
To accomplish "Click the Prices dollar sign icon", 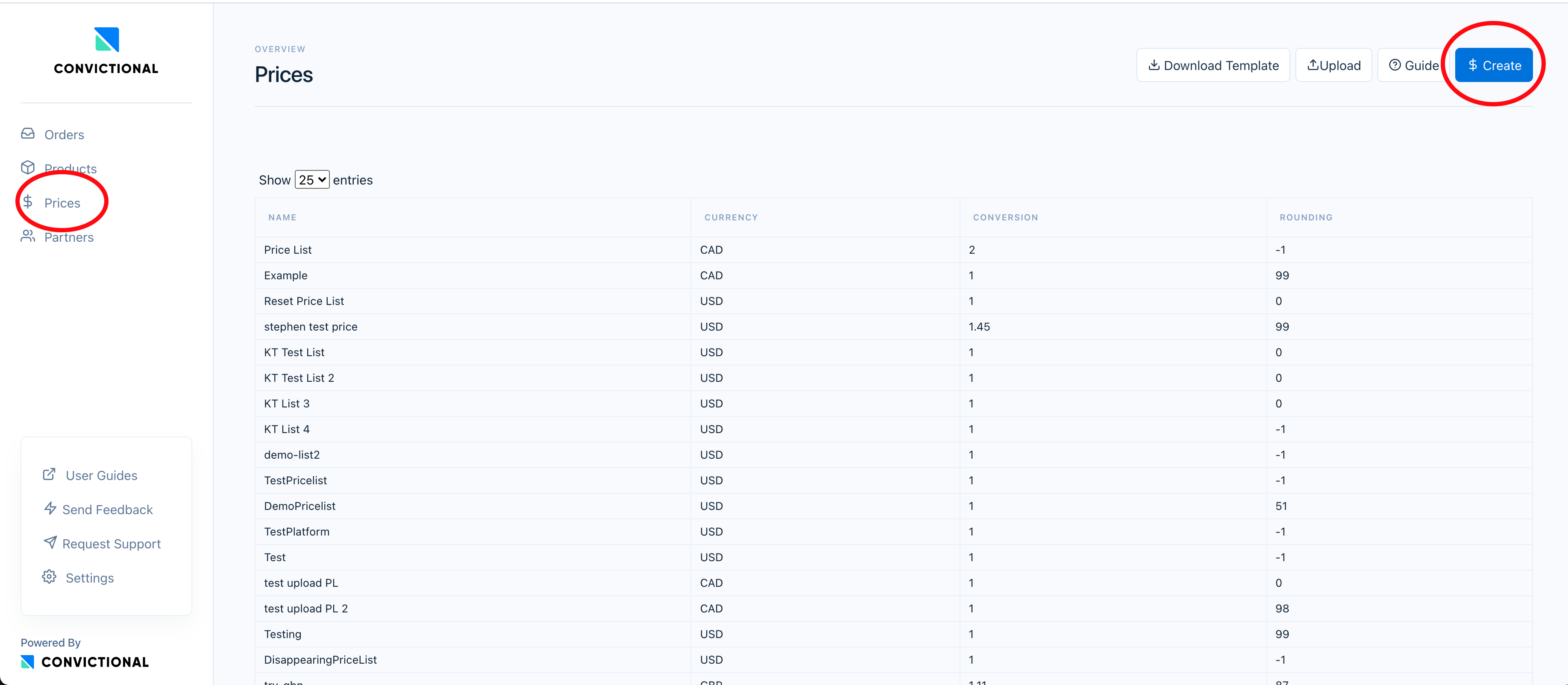I will point(28,202).
